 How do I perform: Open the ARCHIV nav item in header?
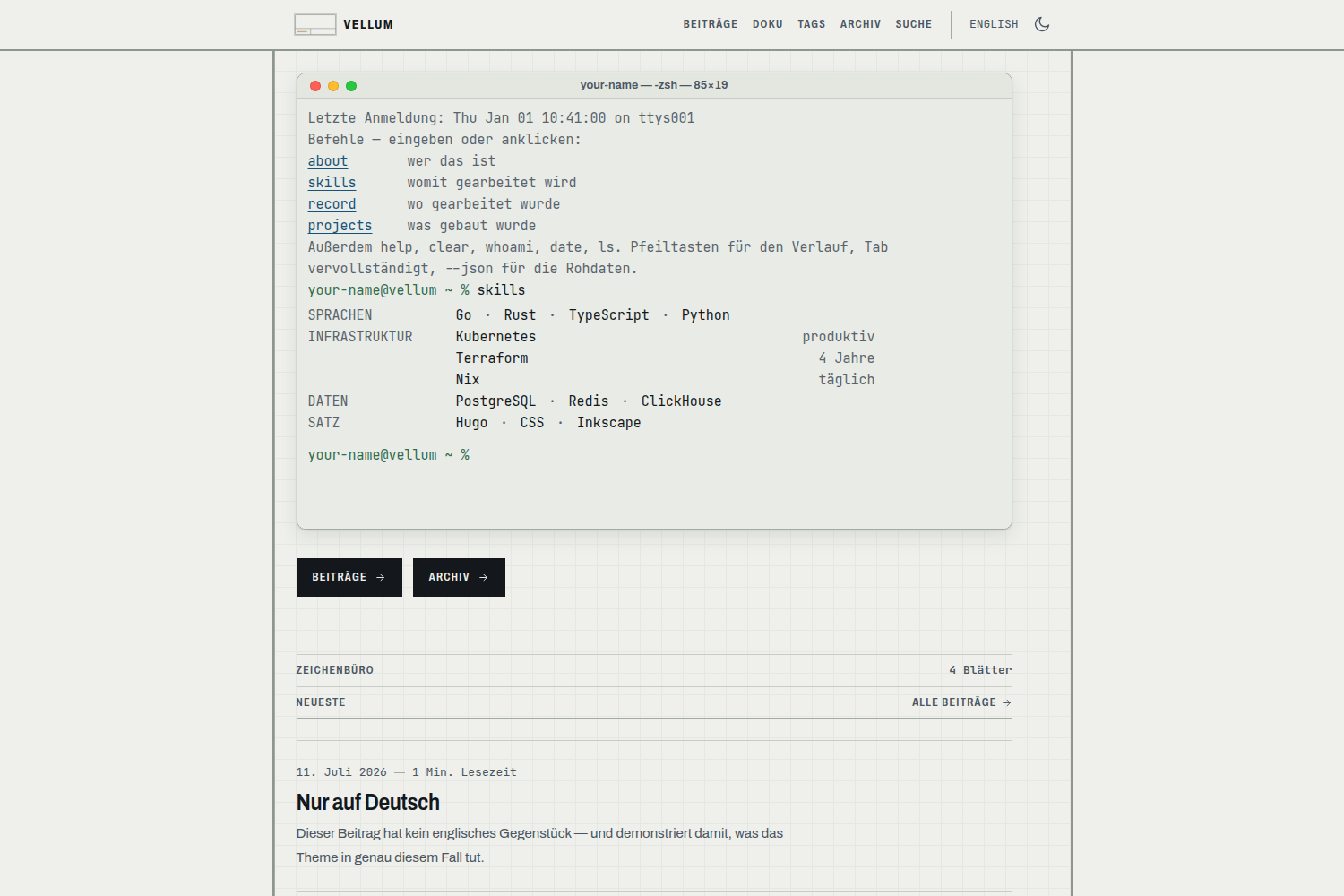[860, 24]
